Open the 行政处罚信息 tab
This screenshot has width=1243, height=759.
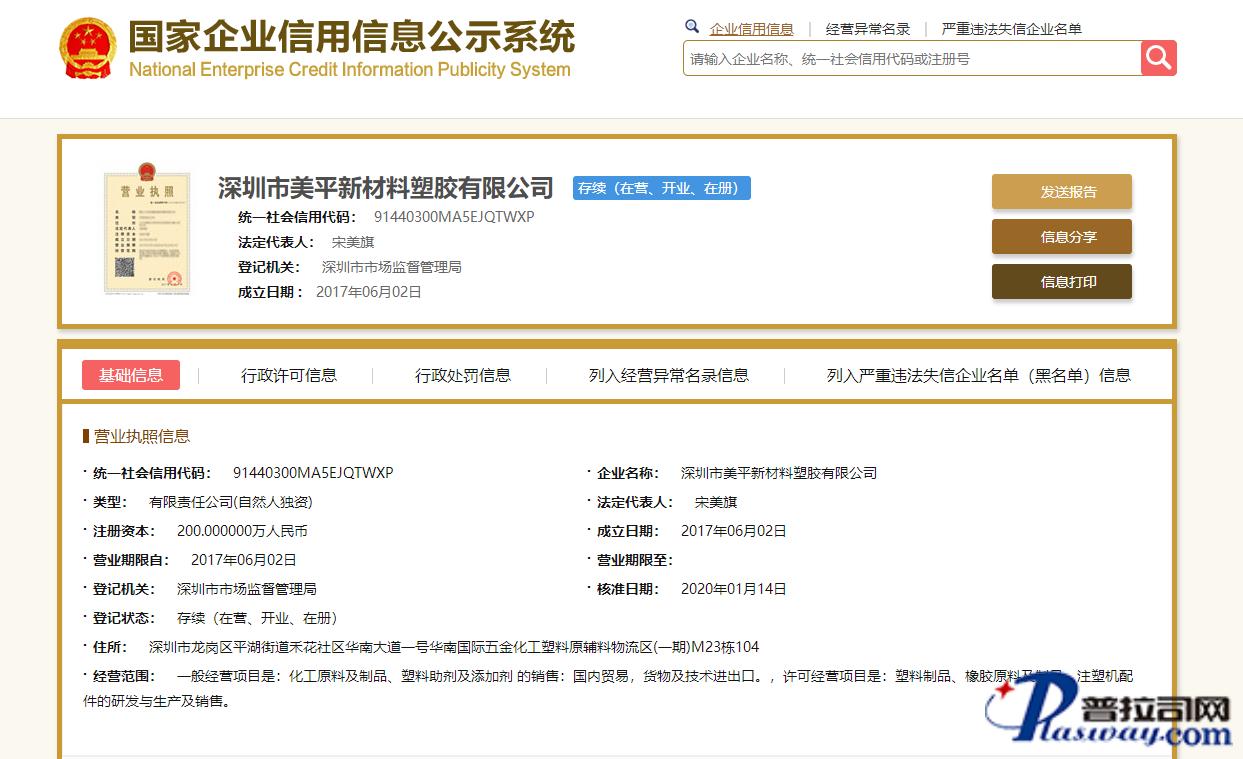coord(462,375)
